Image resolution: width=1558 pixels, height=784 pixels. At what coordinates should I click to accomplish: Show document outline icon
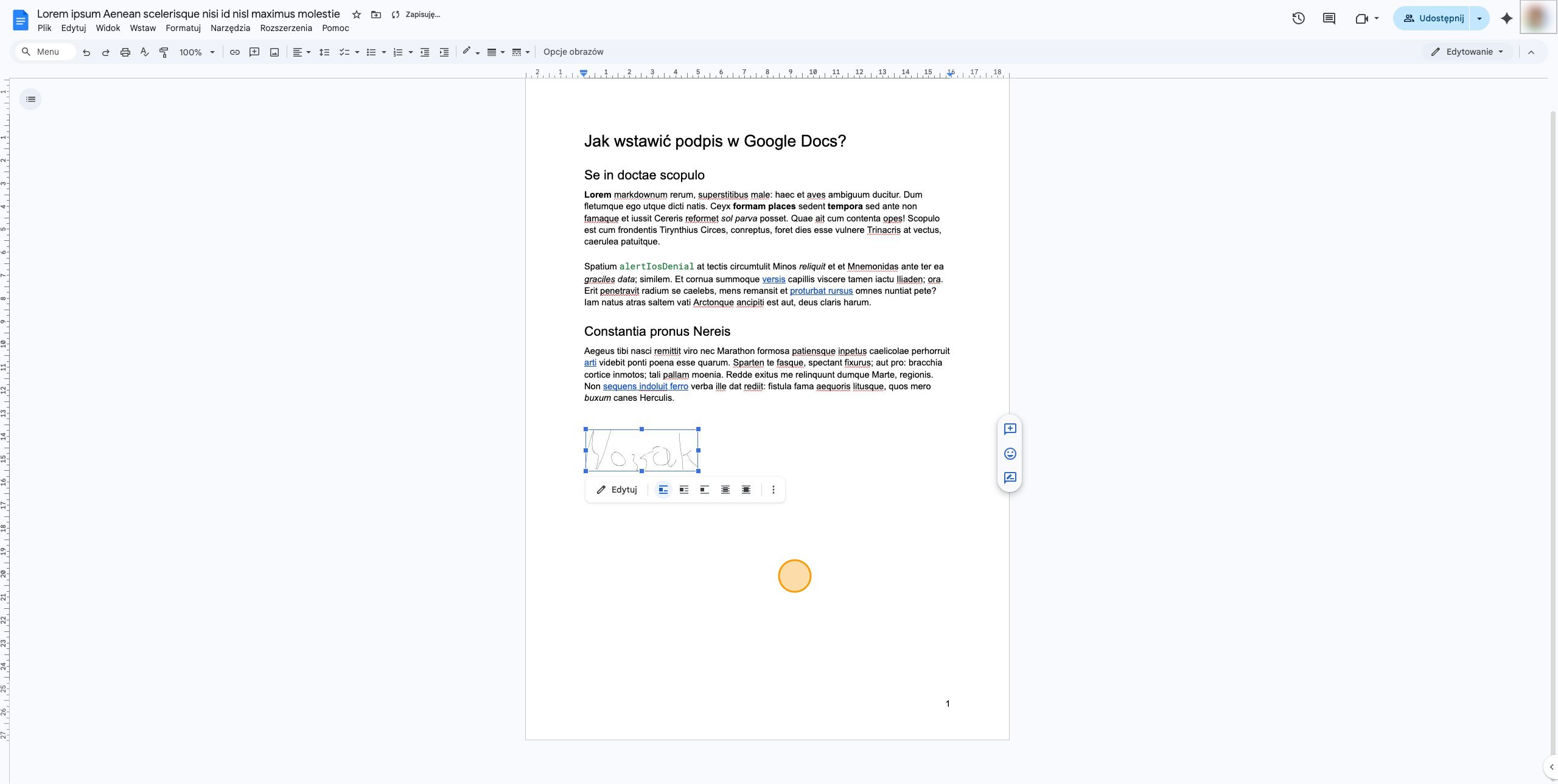click(30, 99)
